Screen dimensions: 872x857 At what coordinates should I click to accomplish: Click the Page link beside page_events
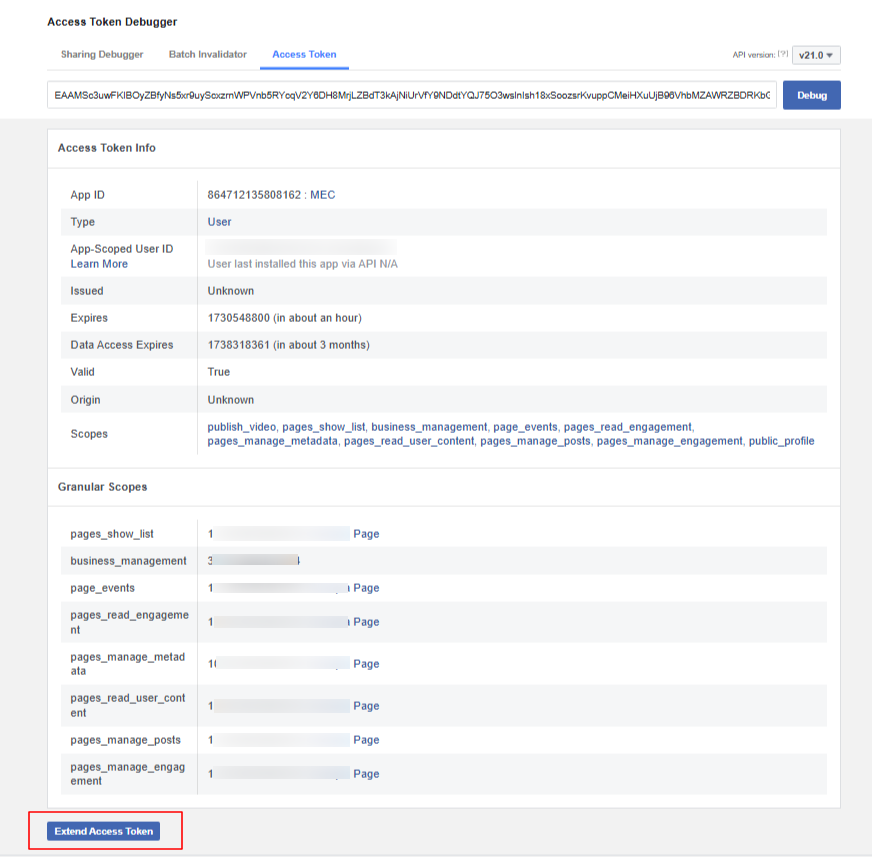click(366, 587)
